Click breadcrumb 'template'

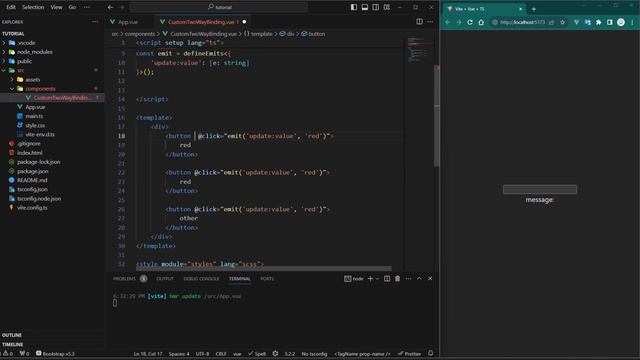pyautogui.click(x=261, y=34)
